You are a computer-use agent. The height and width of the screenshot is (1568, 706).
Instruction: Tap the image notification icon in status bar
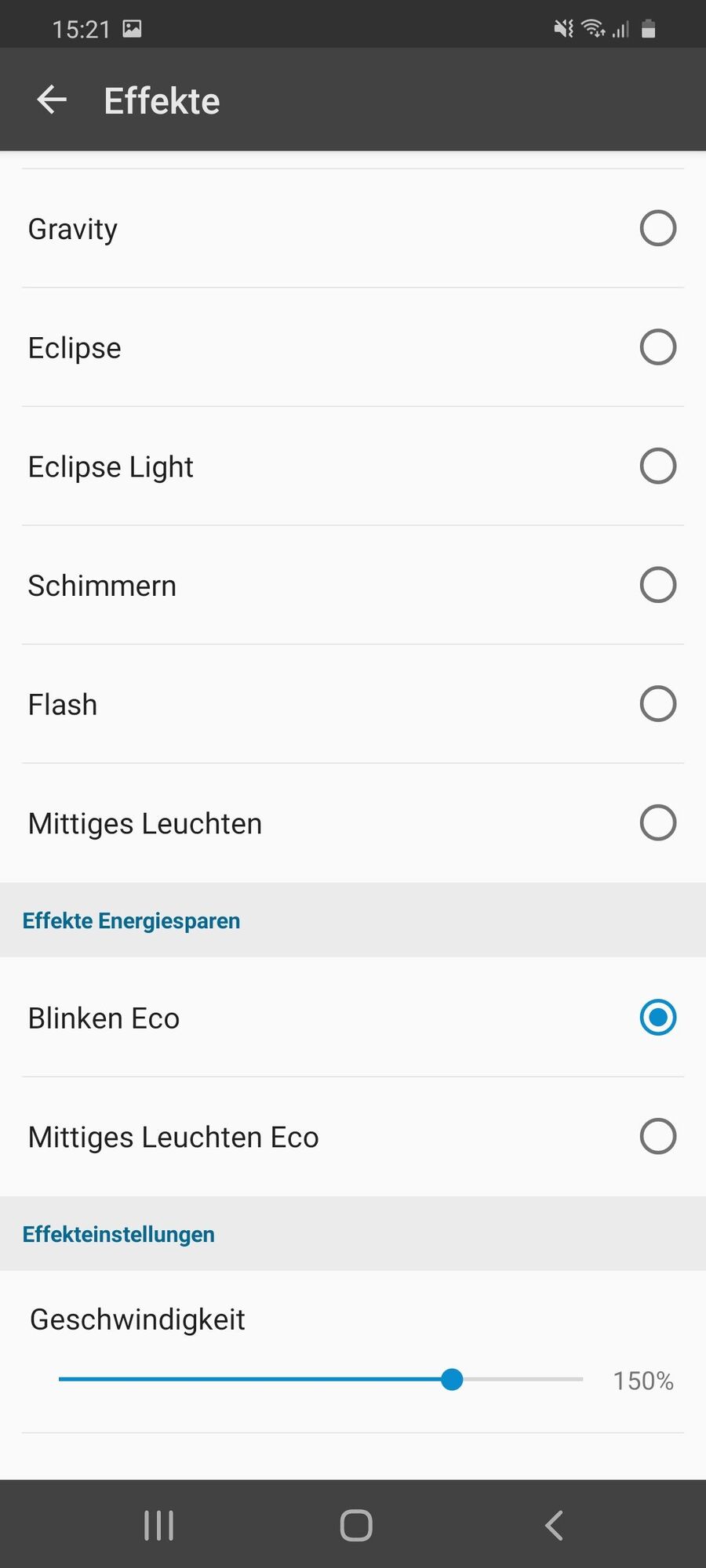133,29
